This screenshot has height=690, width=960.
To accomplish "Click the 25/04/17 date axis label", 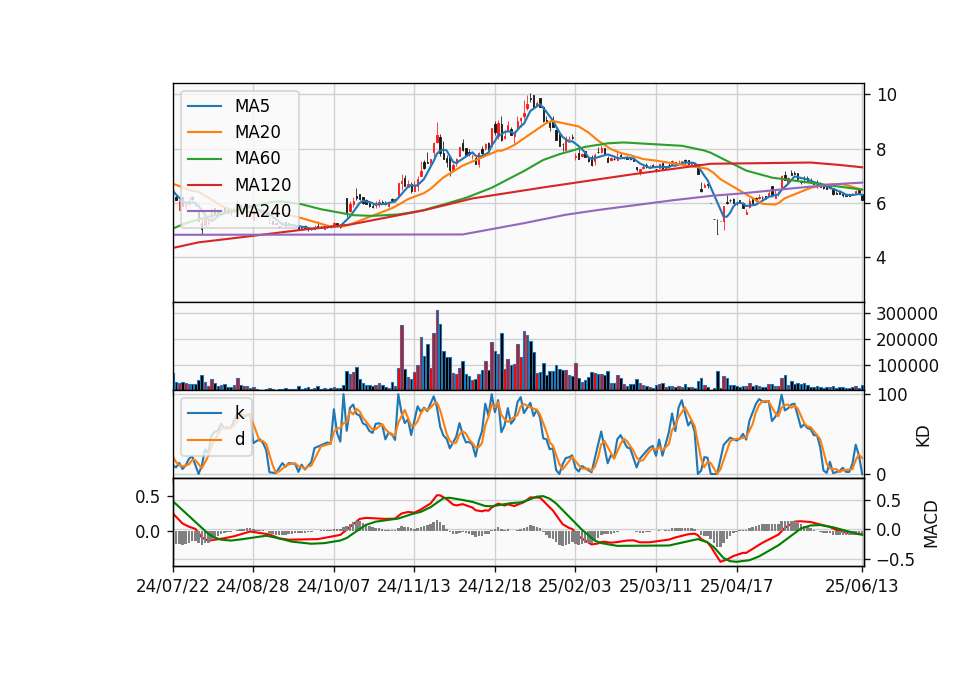I will (737, 586).
